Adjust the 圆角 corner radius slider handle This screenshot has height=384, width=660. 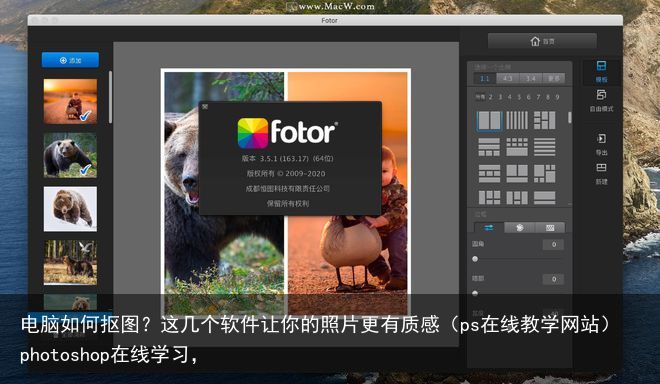475,259
